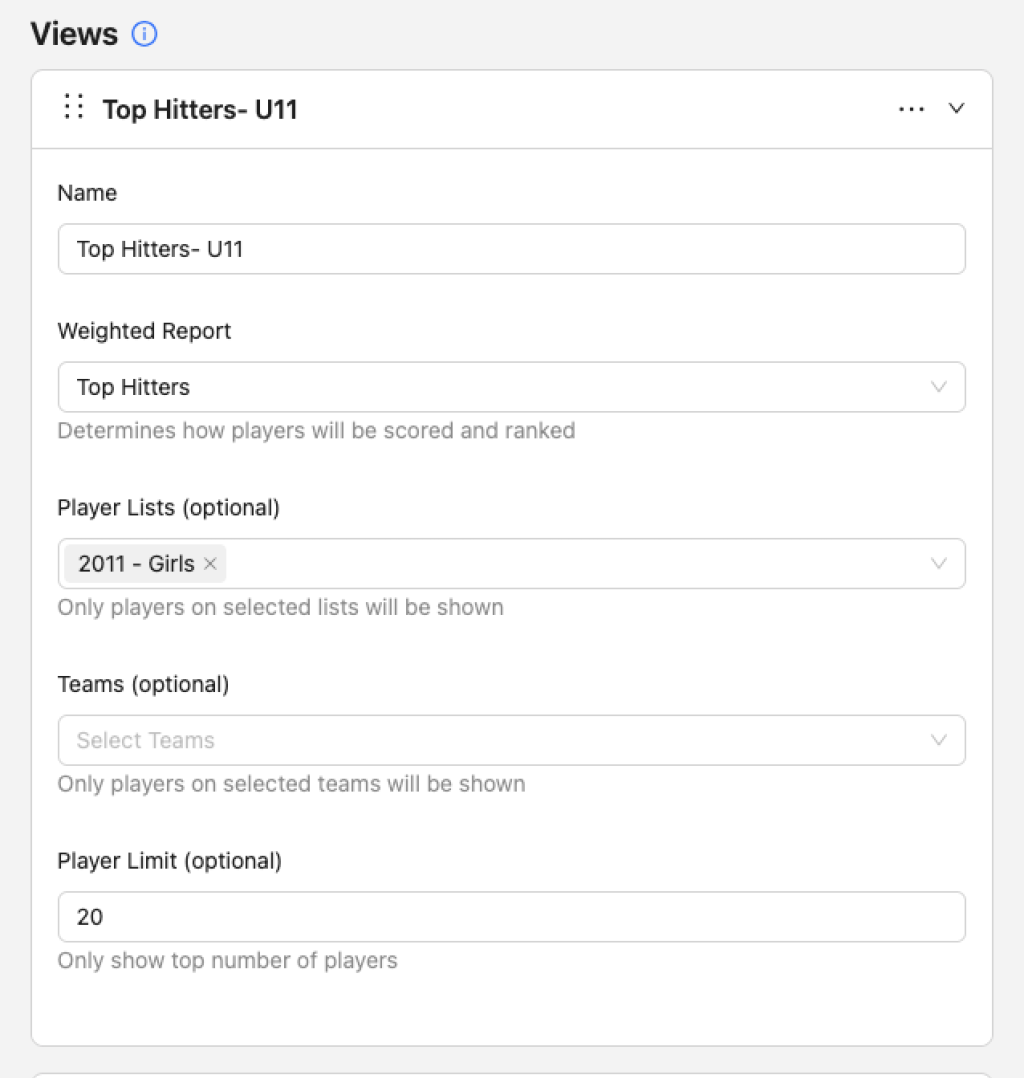Focus the Name text input
The width and height of the screenshot is (1024, 1078).
pos(511,249)
